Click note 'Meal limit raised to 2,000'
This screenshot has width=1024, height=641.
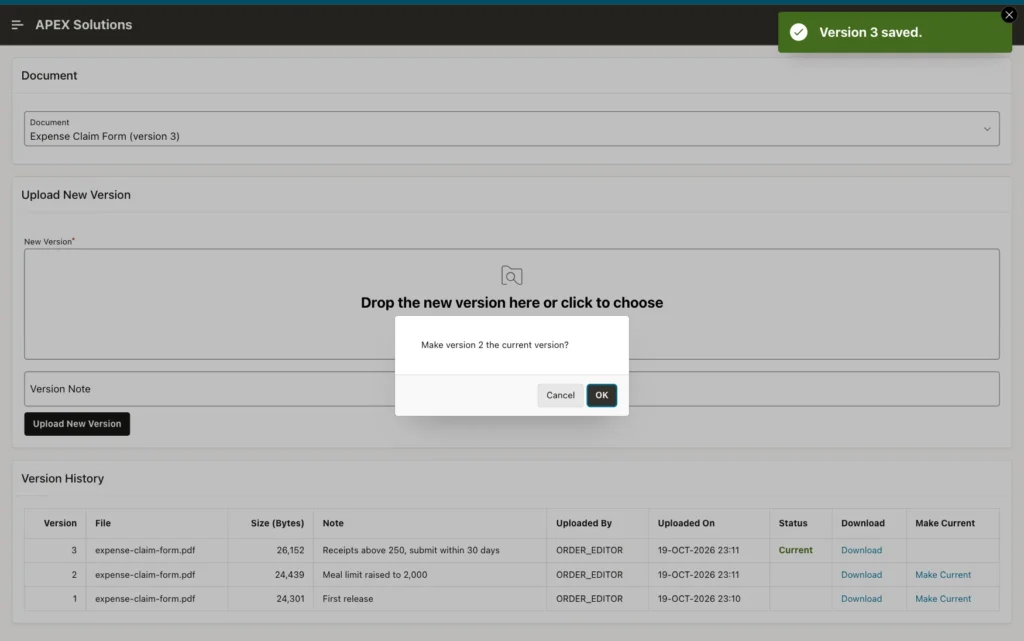(374, 574)
